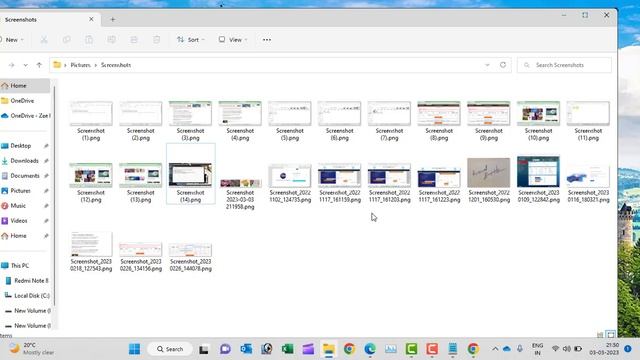This screenshot has height=360, width=640.
Task: Go up one folder level
Action: pos(39,65)
